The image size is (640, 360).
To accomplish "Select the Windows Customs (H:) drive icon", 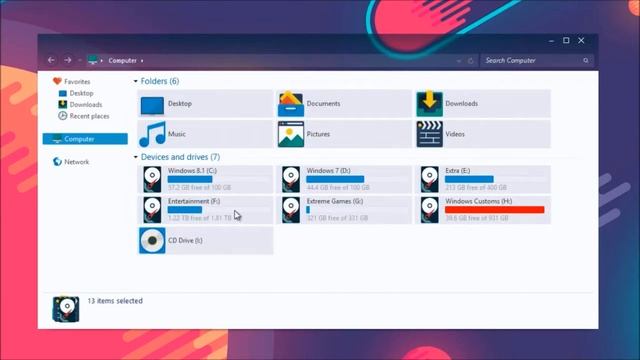I will click(x=429, y=210).
